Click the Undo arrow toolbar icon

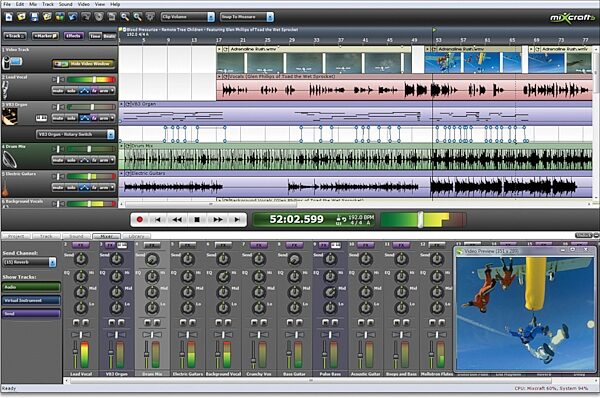point(73,17)
